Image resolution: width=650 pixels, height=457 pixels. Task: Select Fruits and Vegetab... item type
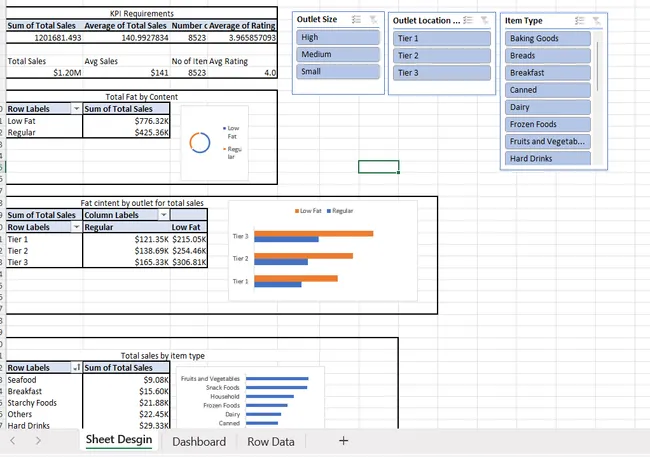[x=548, y=141]
